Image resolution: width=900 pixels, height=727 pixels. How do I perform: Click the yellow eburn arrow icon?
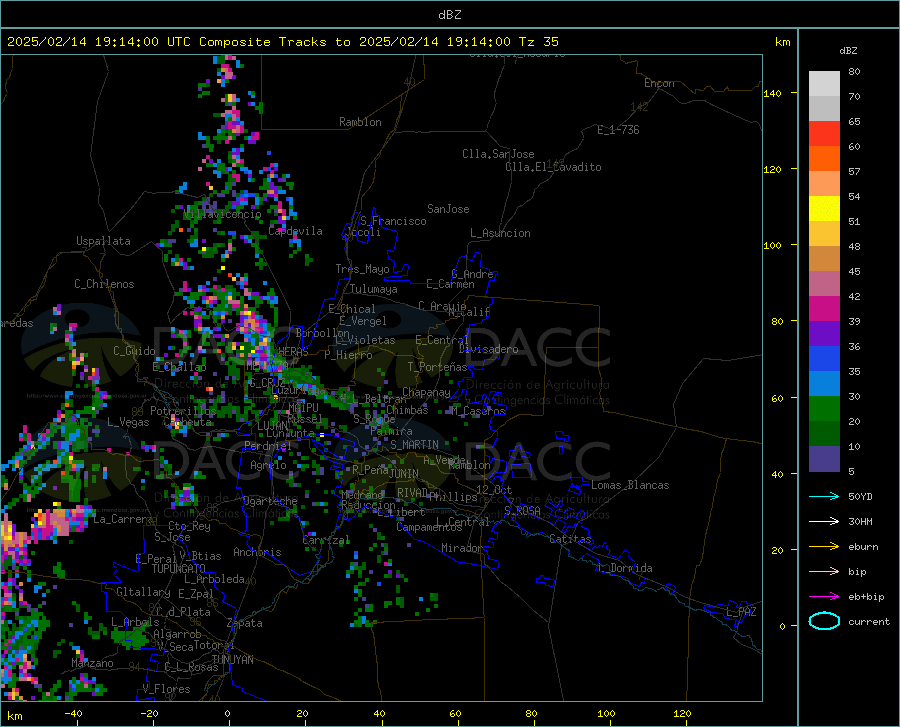[x=824, y=546]
